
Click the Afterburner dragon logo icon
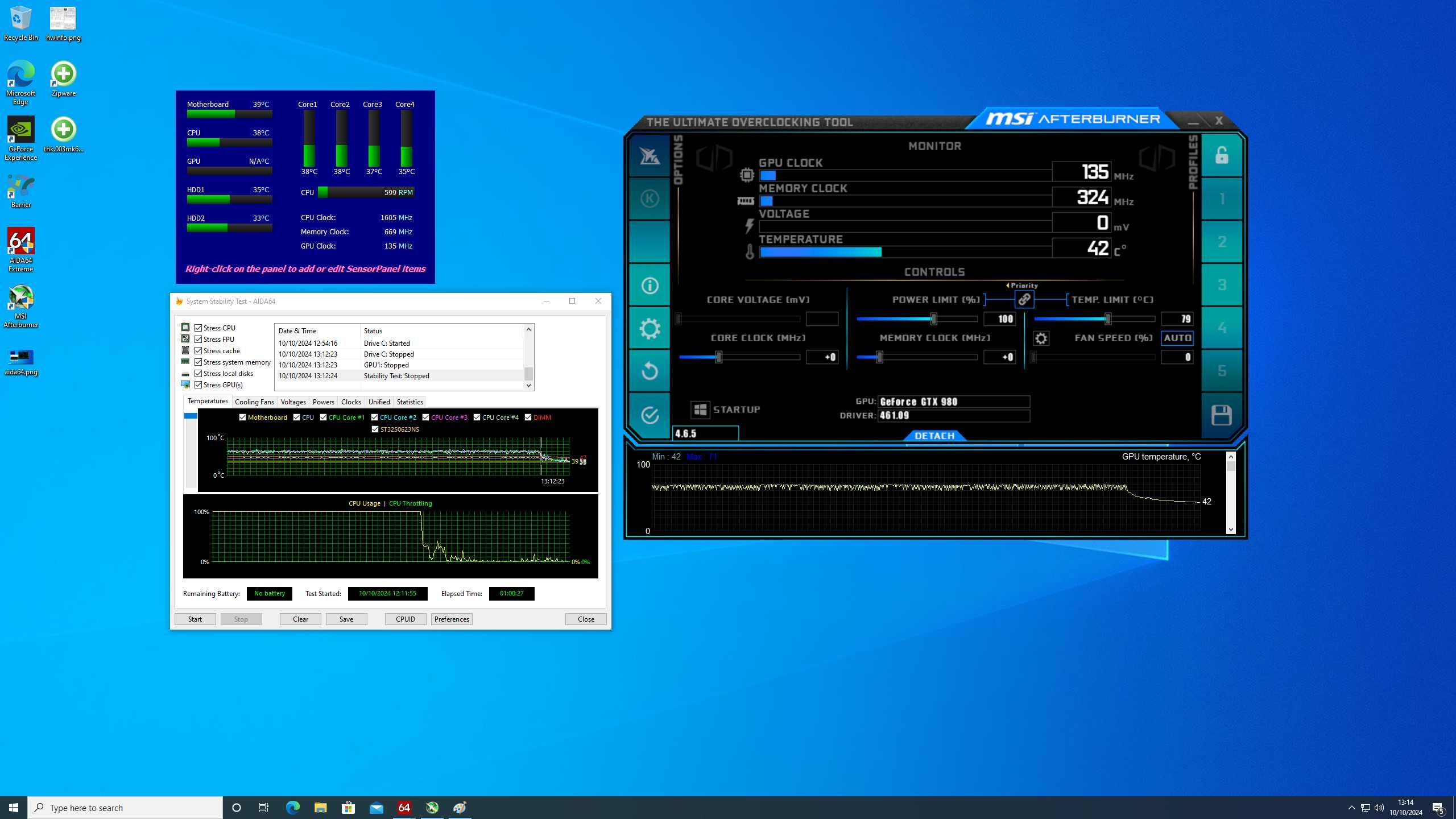point(650,155)
